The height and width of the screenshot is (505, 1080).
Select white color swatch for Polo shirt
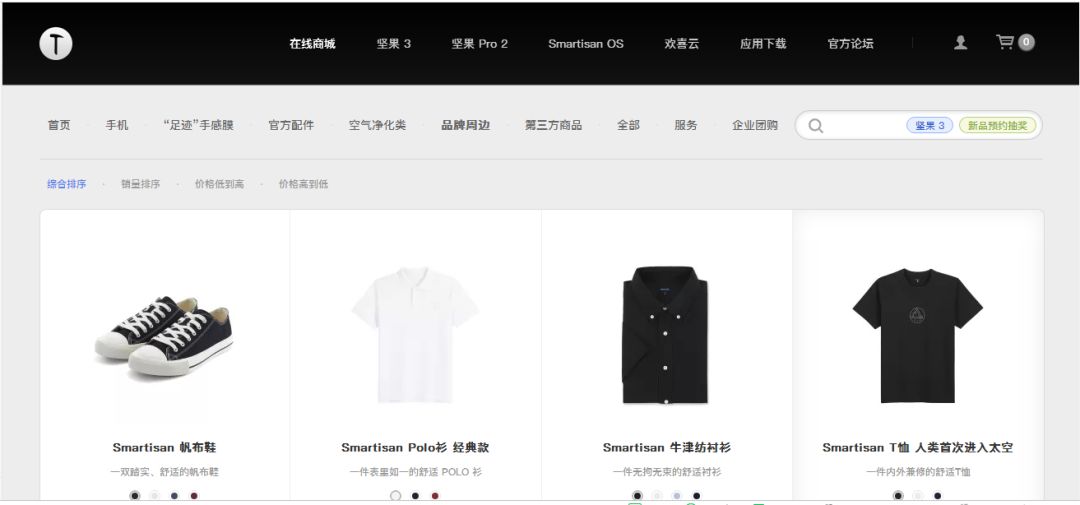[395, 495]
